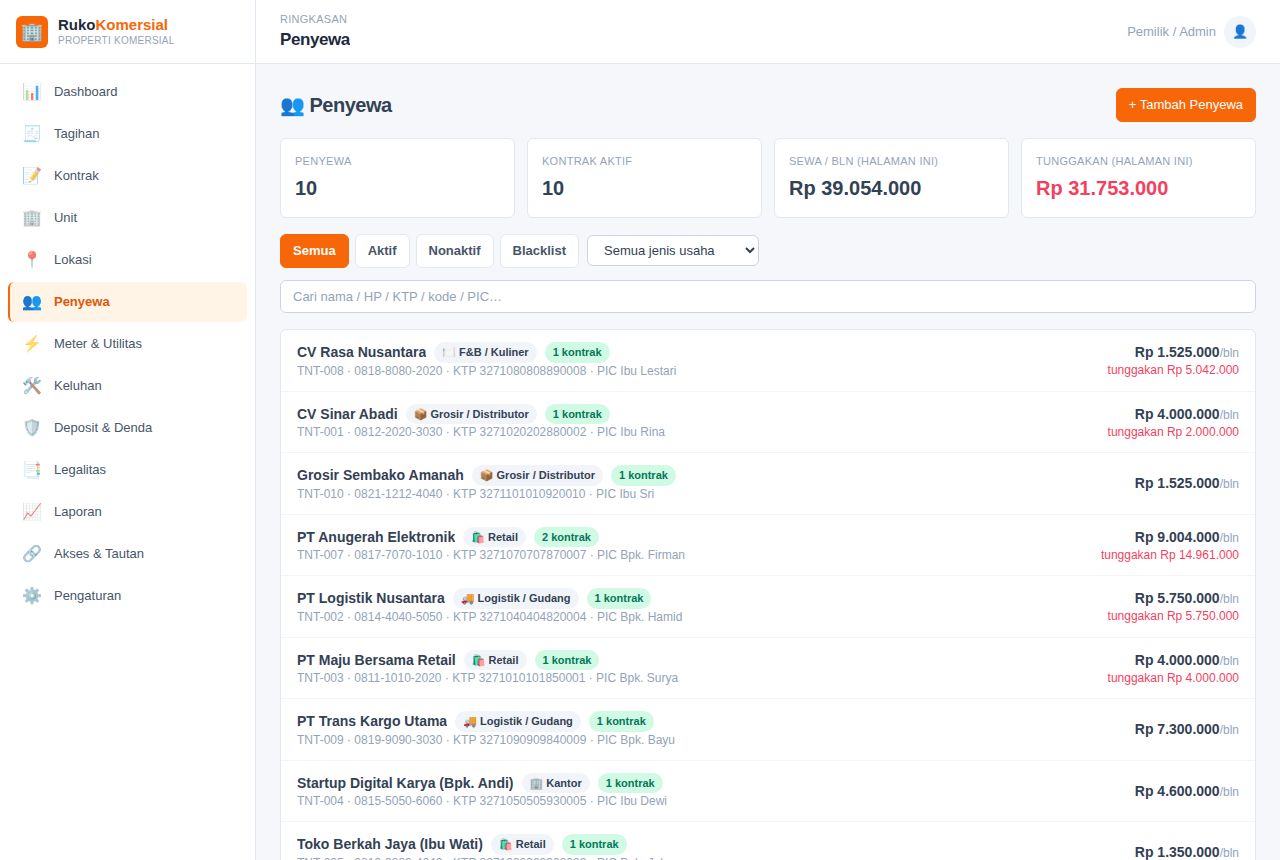Filter tenants by Aktif
This screenshot has height=860, width=1280.
tap(382, 251)
